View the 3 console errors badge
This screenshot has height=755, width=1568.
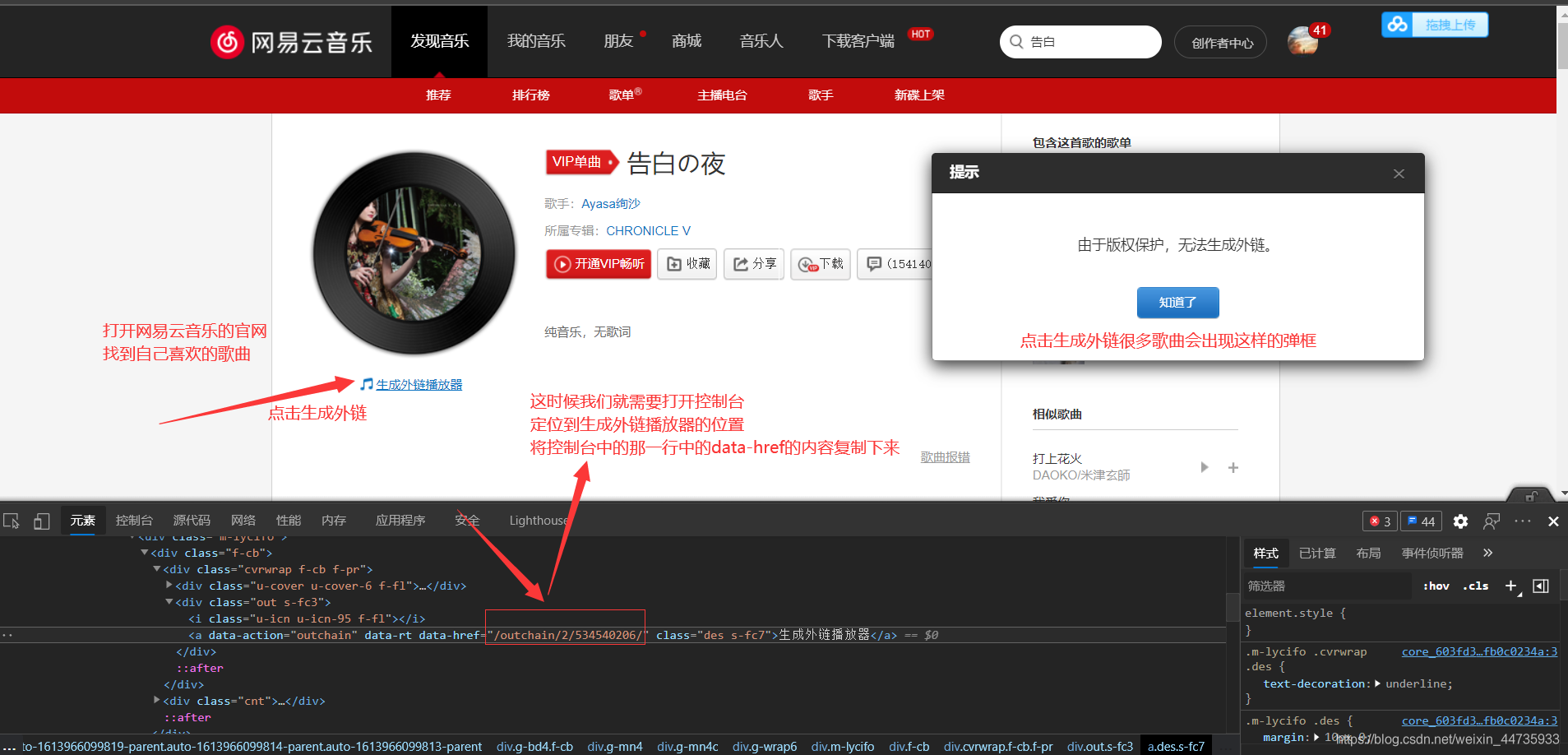click(x=1380, y=520)
